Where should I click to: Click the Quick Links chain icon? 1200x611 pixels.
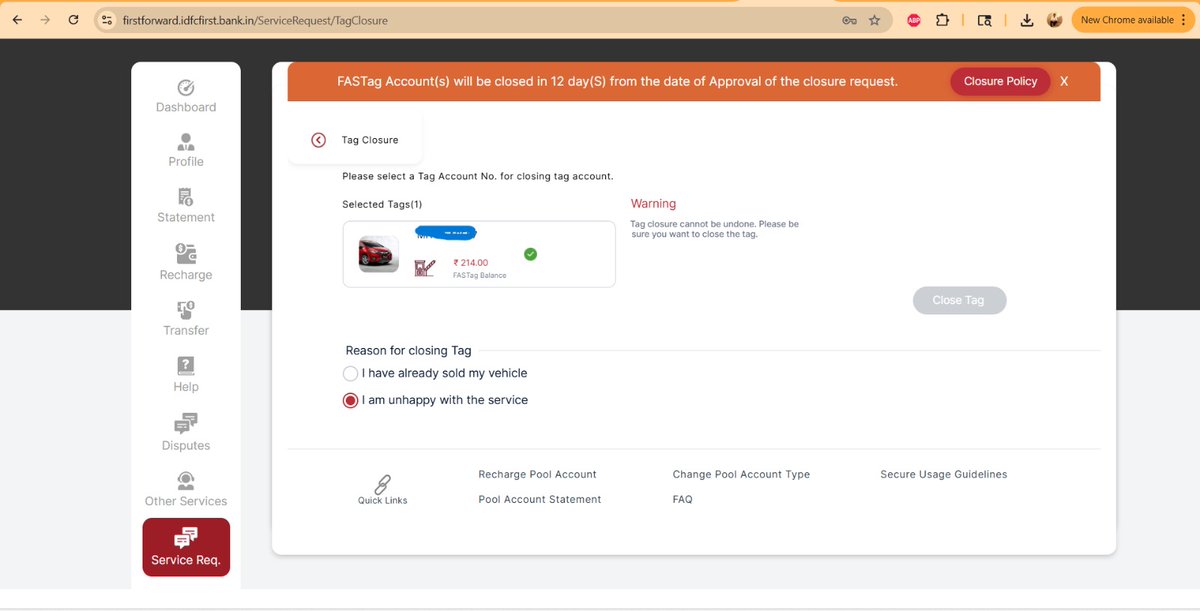[383, 484]
